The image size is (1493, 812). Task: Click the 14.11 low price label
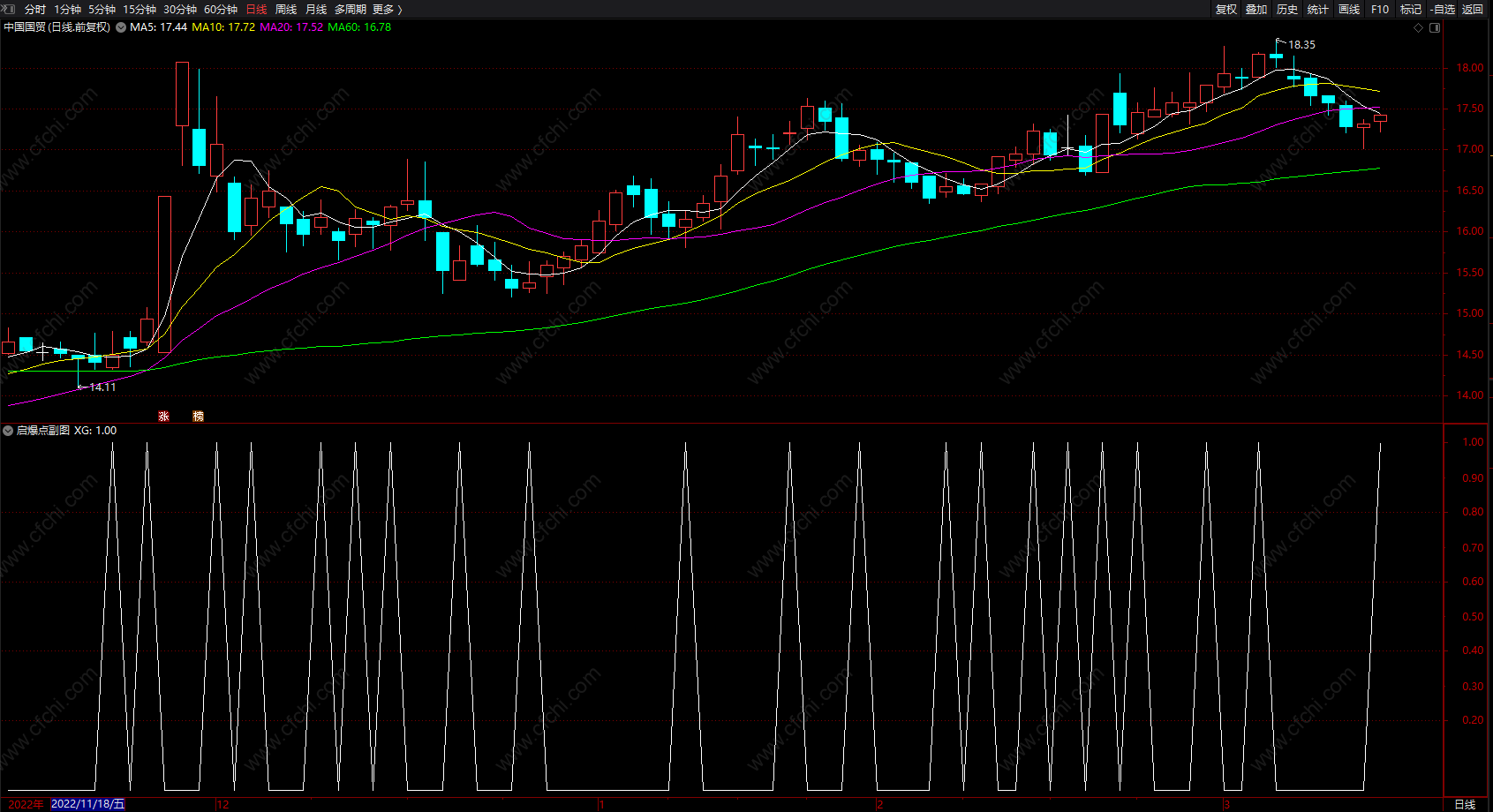102,387
